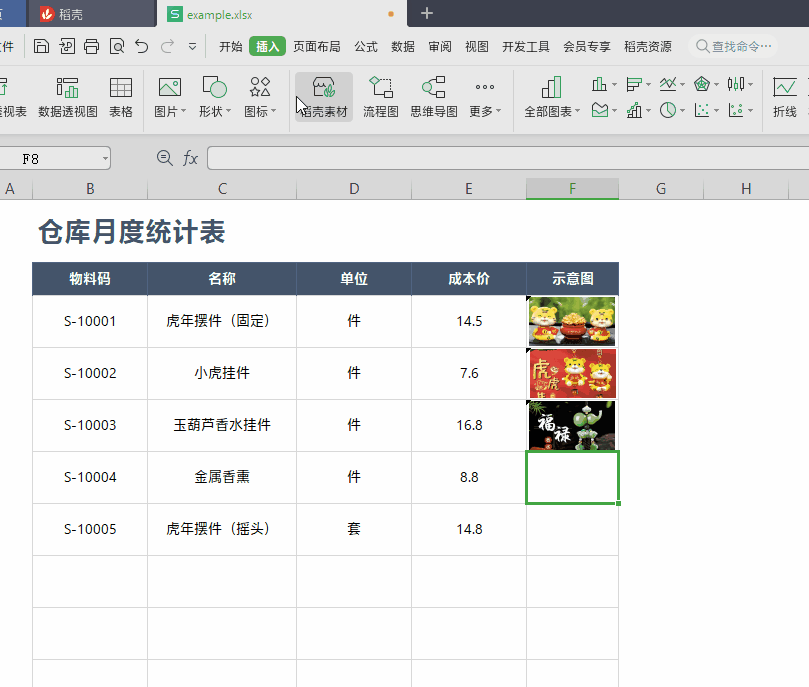
Task: Select the 插入 ribbon tab
Action: coord(267,46)
